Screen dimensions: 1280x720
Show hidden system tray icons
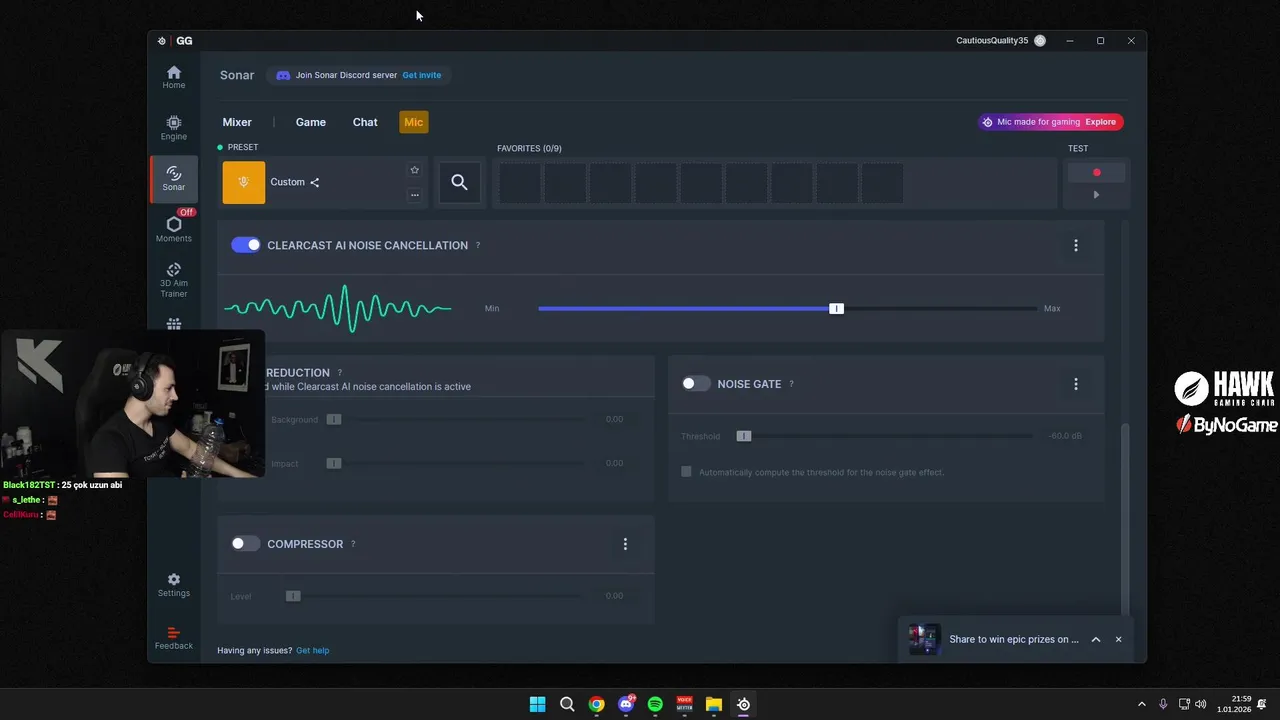tap(1141, 704)
